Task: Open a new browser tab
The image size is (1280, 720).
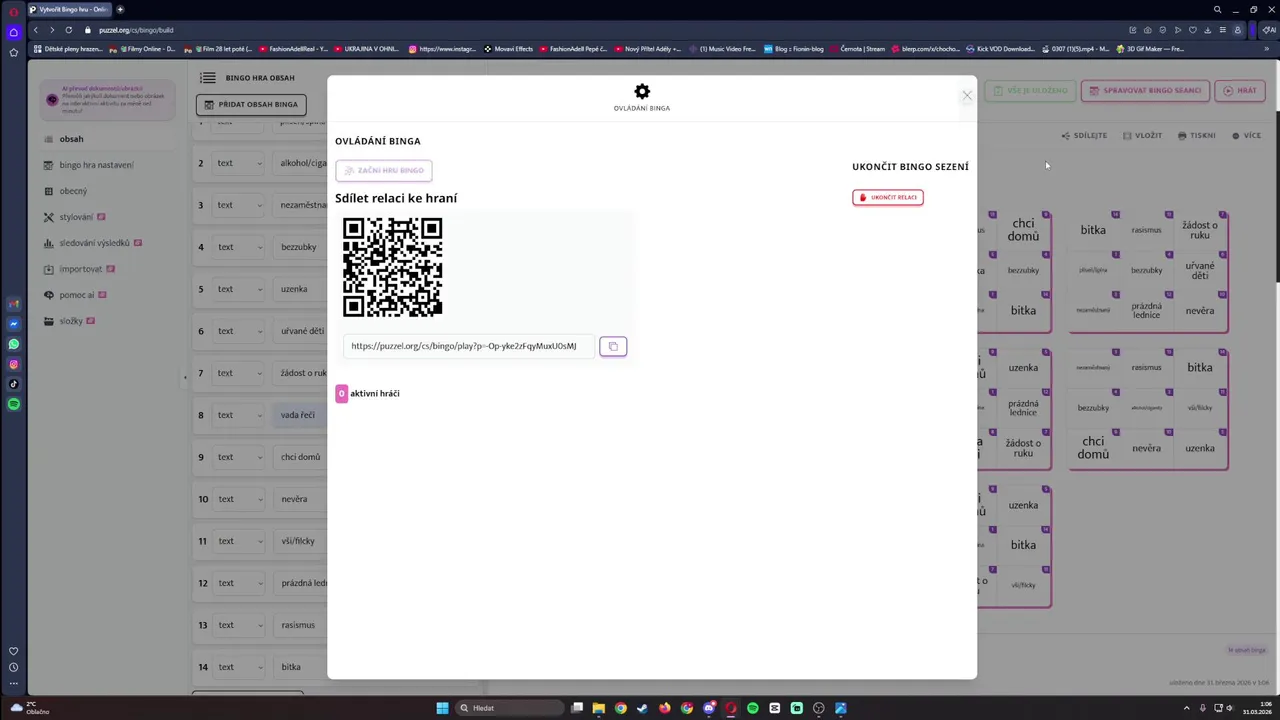Action: click(x=120, y=9)
